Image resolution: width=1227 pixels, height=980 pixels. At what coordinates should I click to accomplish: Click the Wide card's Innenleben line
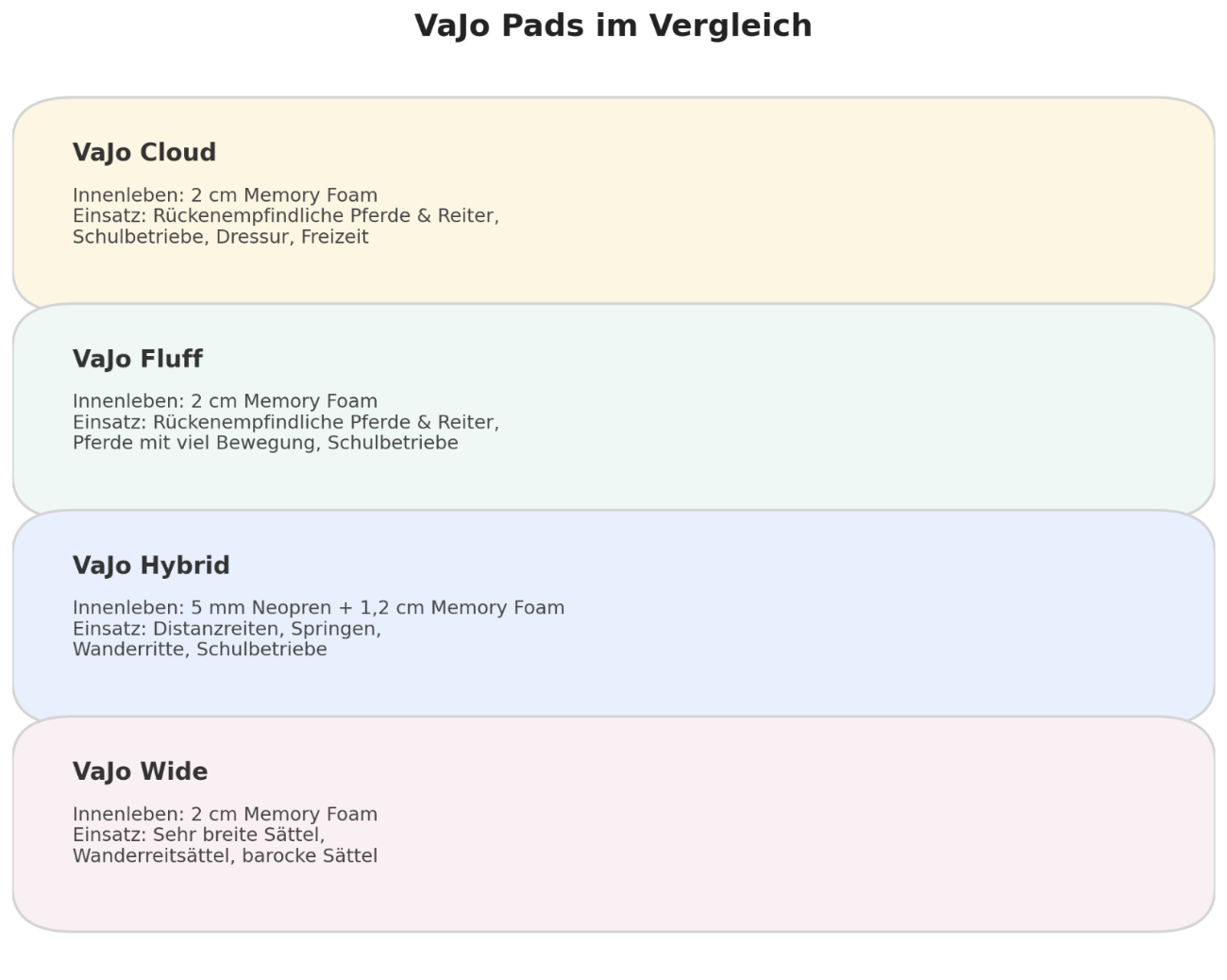(x=225, y=815)
